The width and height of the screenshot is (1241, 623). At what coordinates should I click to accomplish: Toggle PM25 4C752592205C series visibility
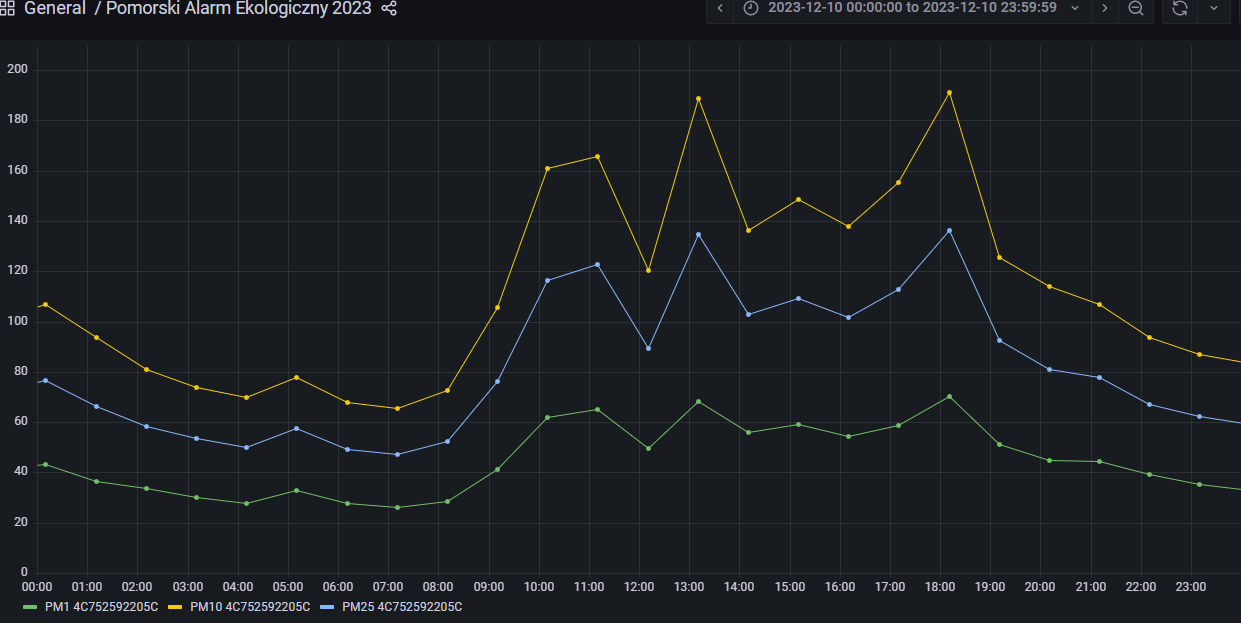401,607
